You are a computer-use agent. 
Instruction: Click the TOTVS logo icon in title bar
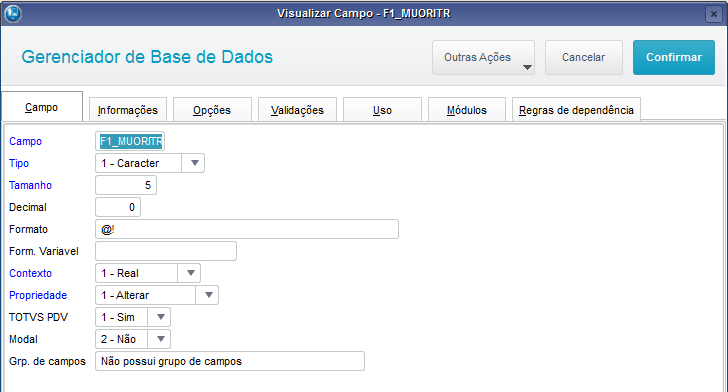tap(13, 13)
